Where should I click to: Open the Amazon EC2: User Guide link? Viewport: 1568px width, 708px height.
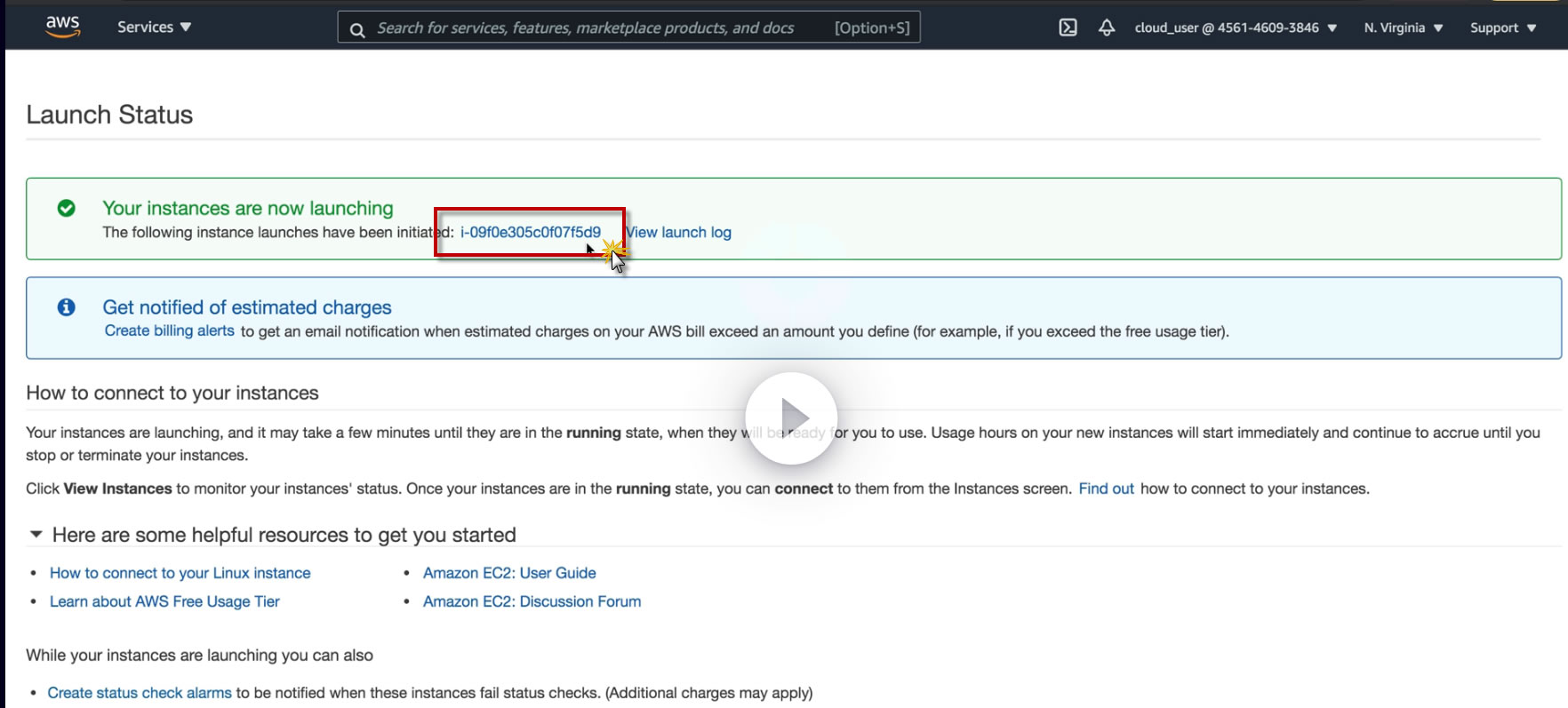509,573
